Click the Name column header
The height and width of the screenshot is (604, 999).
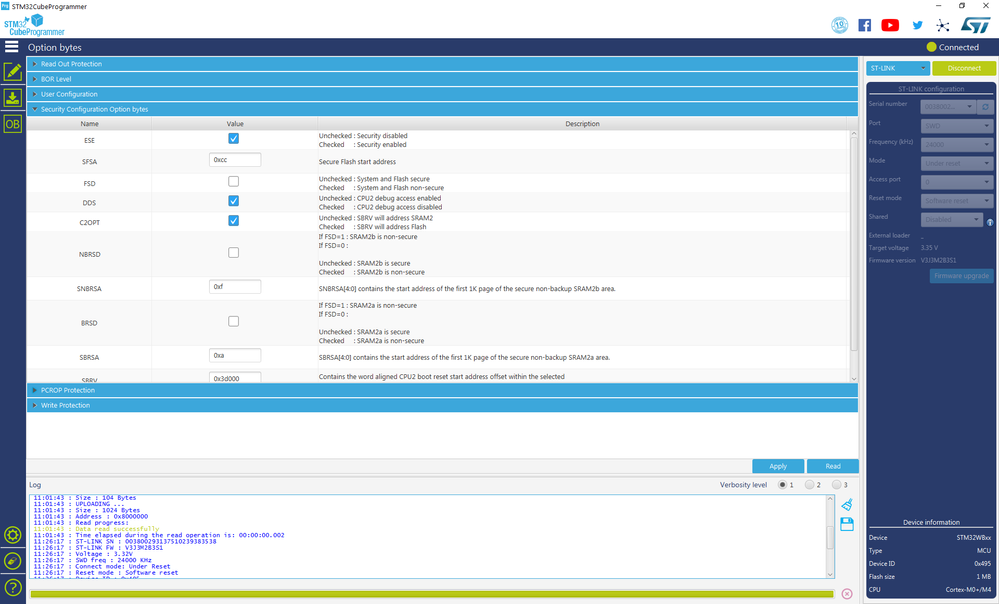[89, 124]
